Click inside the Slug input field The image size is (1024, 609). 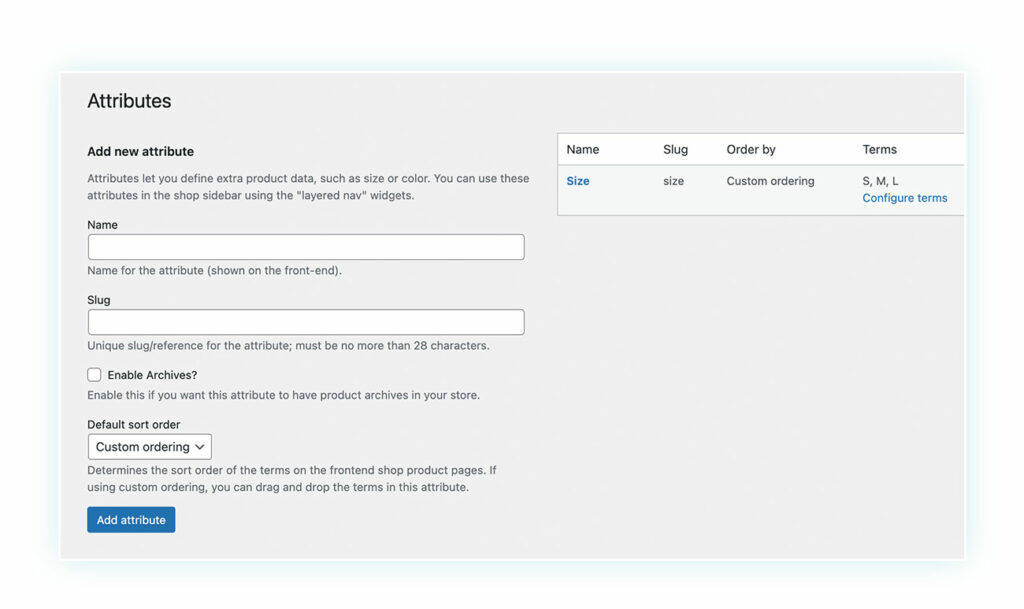click(x=305, y=321)
